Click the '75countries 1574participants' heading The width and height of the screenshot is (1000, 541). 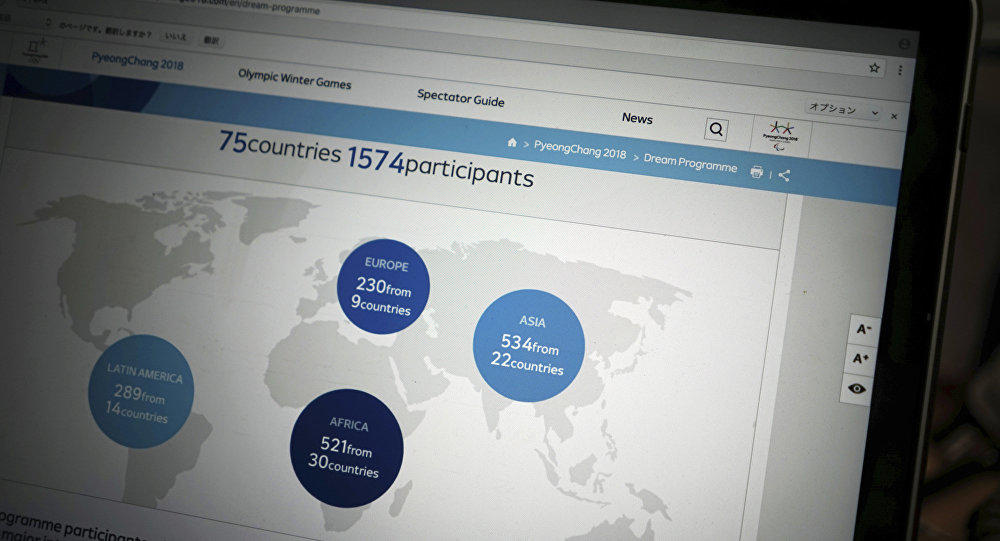(376, 159)
